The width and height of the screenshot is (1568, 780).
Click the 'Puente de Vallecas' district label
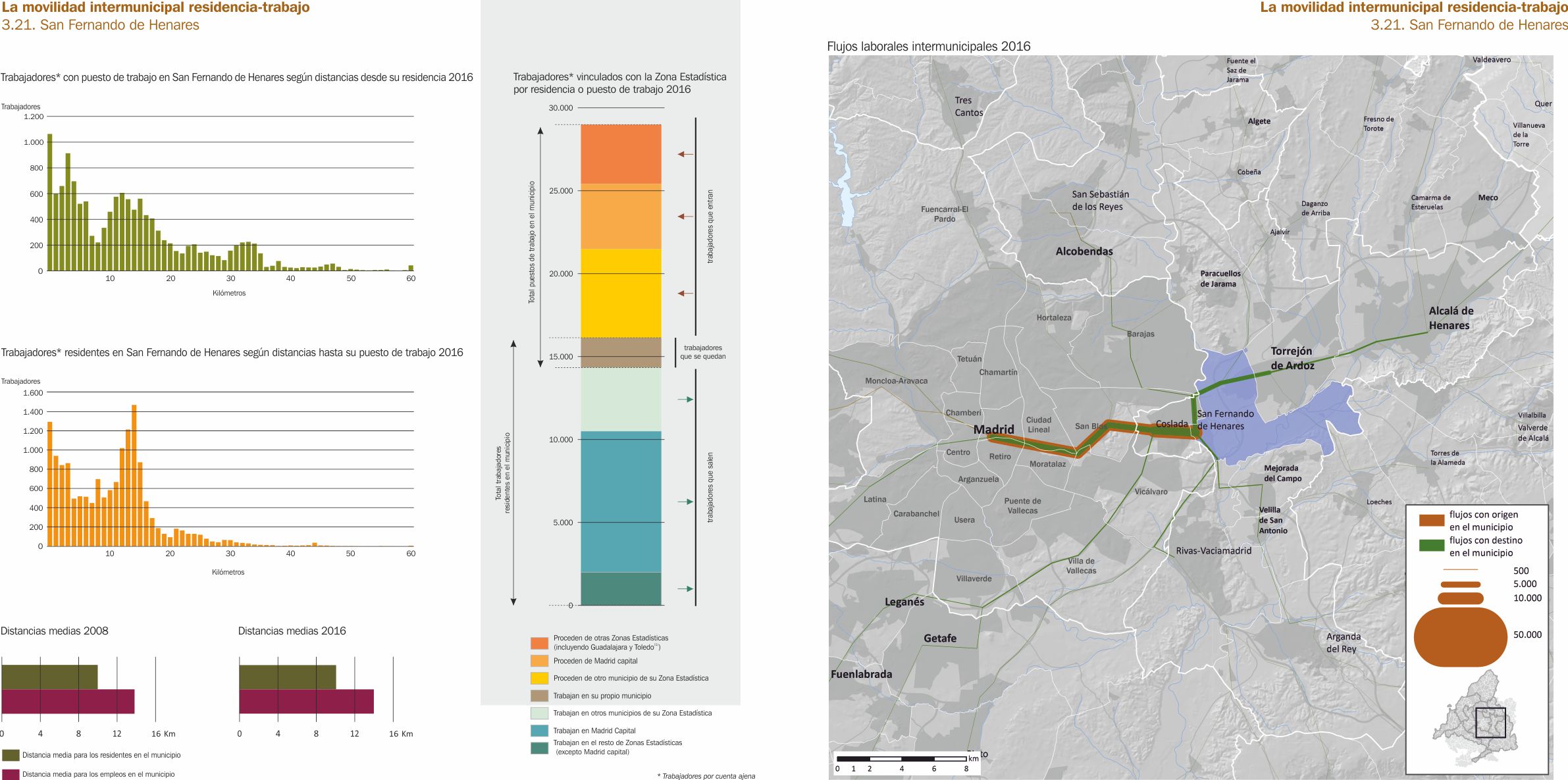[x=1022, y=506]
